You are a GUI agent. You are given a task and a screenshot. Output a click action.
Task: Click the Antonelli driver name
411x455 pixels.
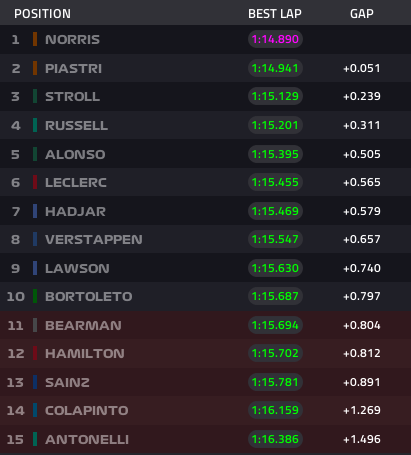point(87,439)
